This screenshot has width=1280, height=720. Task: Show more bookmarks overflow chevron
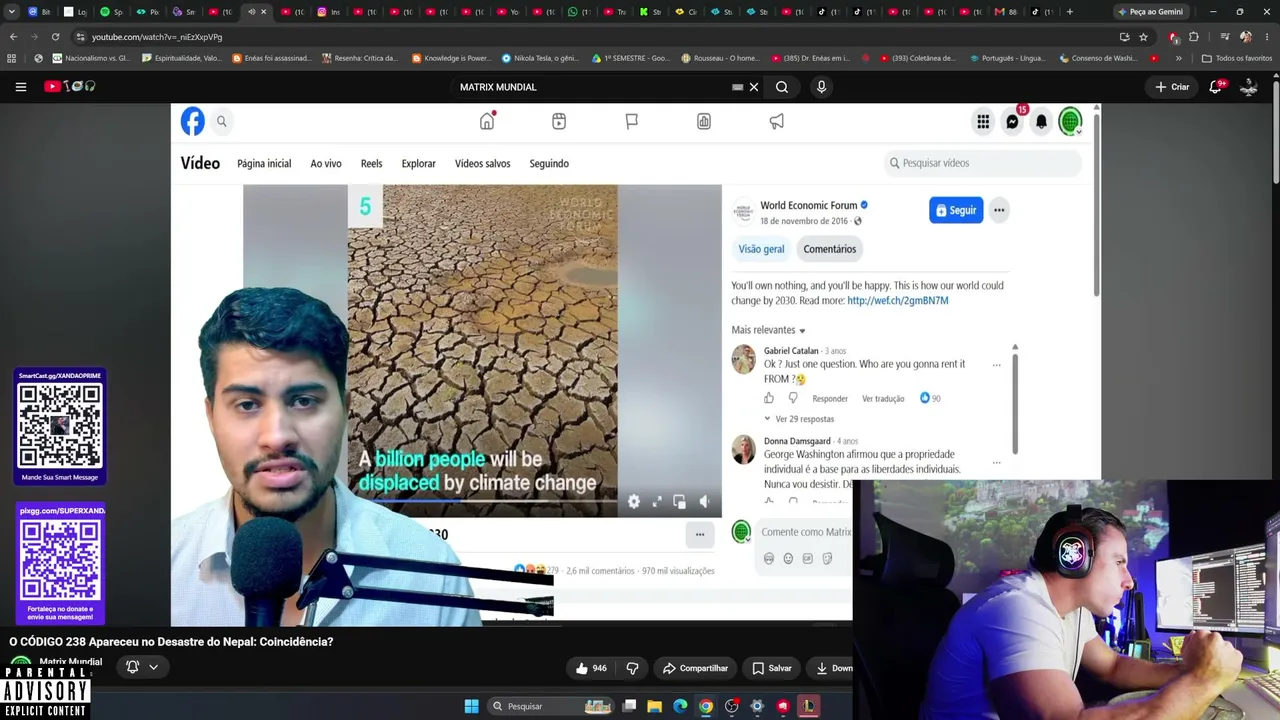(1178, 58)
